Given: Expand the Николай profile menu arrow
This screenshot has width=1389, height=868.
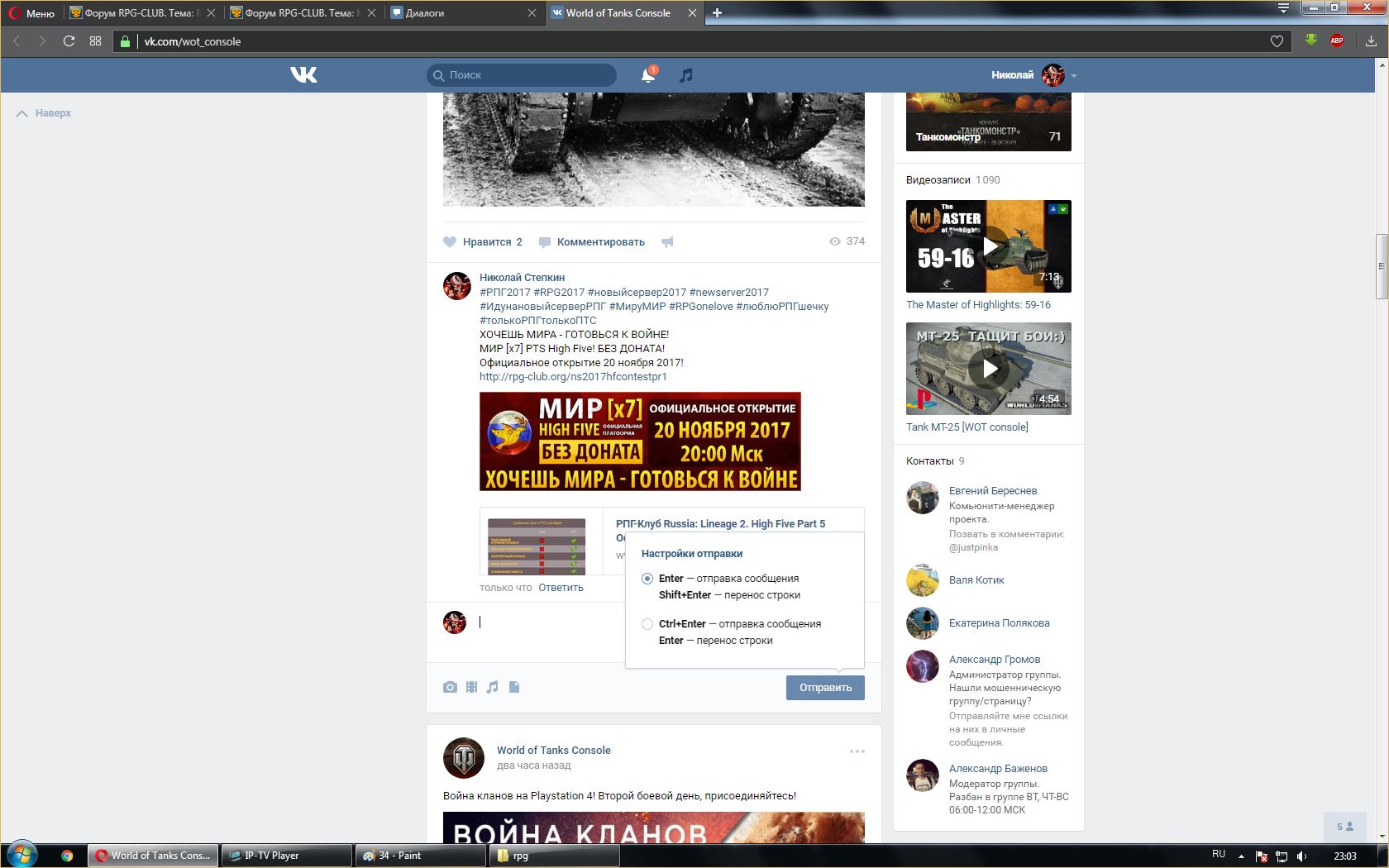Looking at the screenshot, I should pos(1074,76).
